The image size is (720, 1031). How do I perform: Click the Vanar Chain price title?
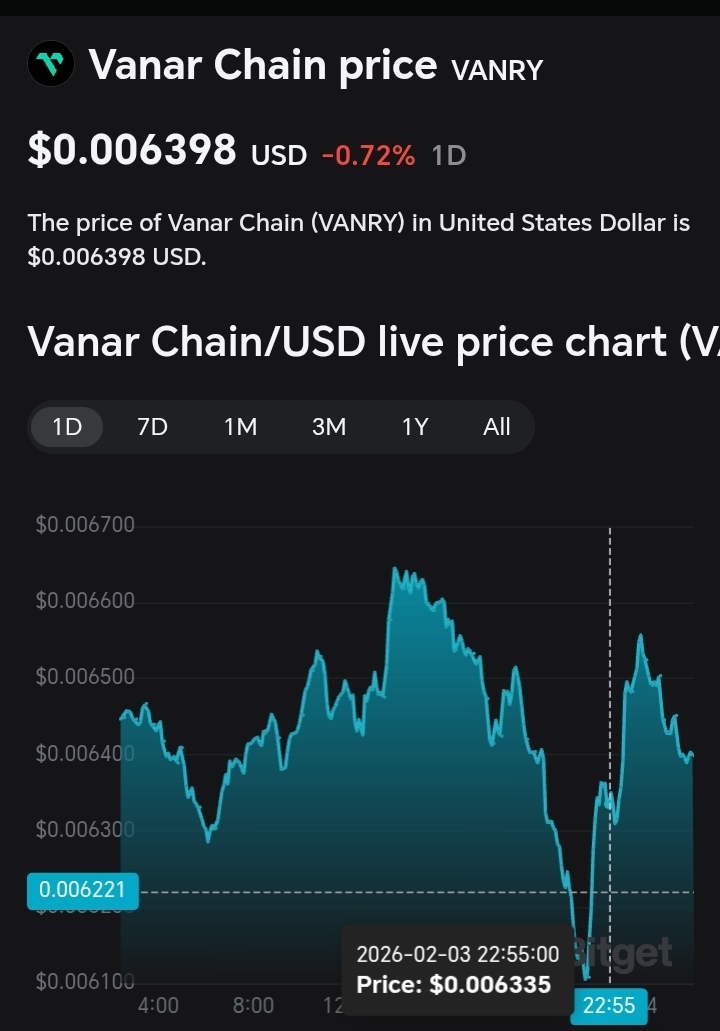[263, 66]
